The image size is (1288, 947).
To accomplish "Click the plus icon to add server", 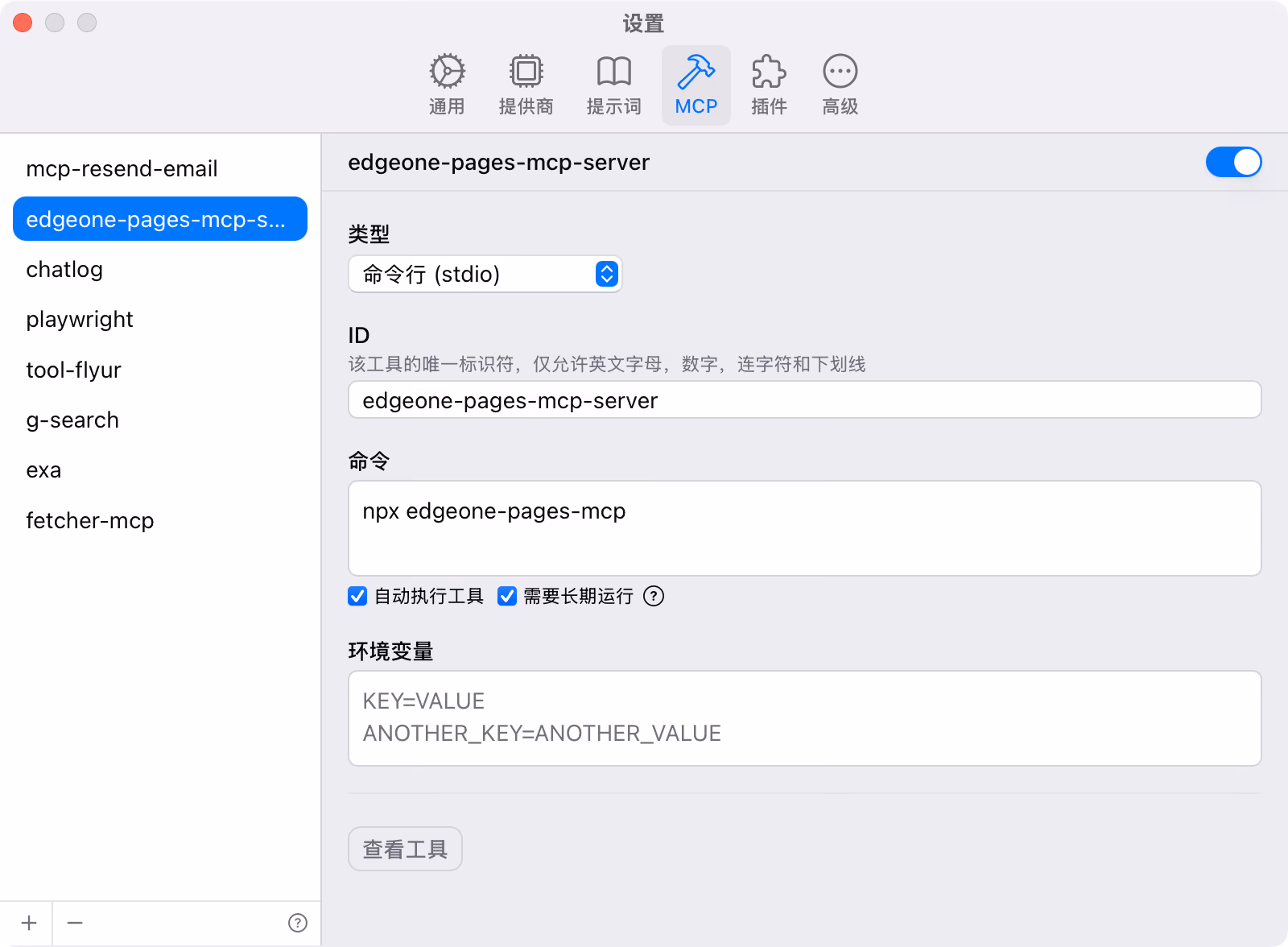I will 29,923.
